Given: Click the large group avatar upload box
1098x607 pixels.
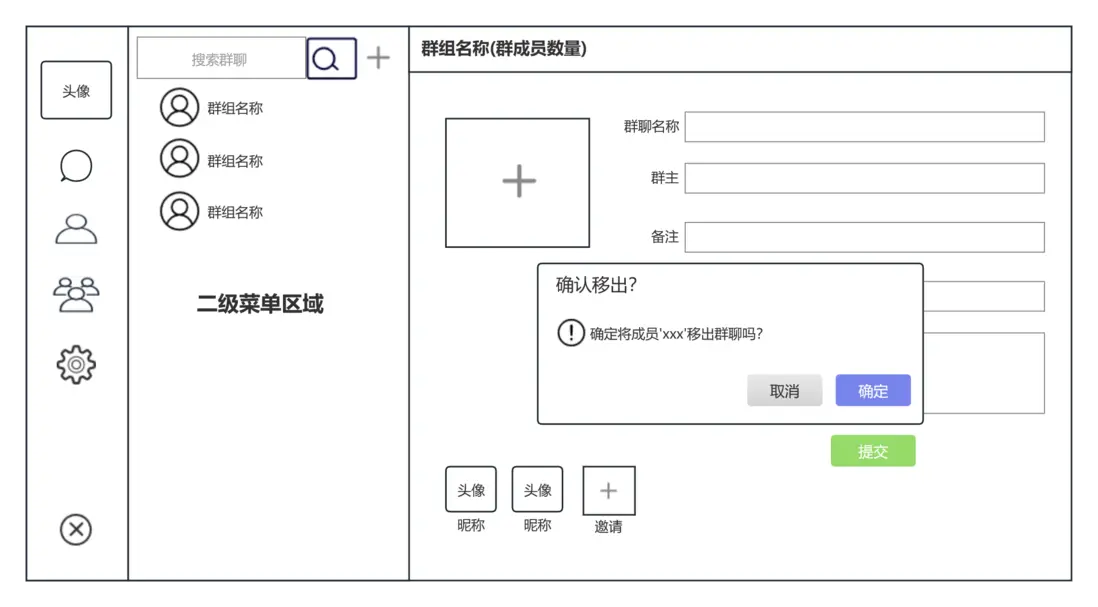Looking at the screenshot, I should [x=517, y=183].
